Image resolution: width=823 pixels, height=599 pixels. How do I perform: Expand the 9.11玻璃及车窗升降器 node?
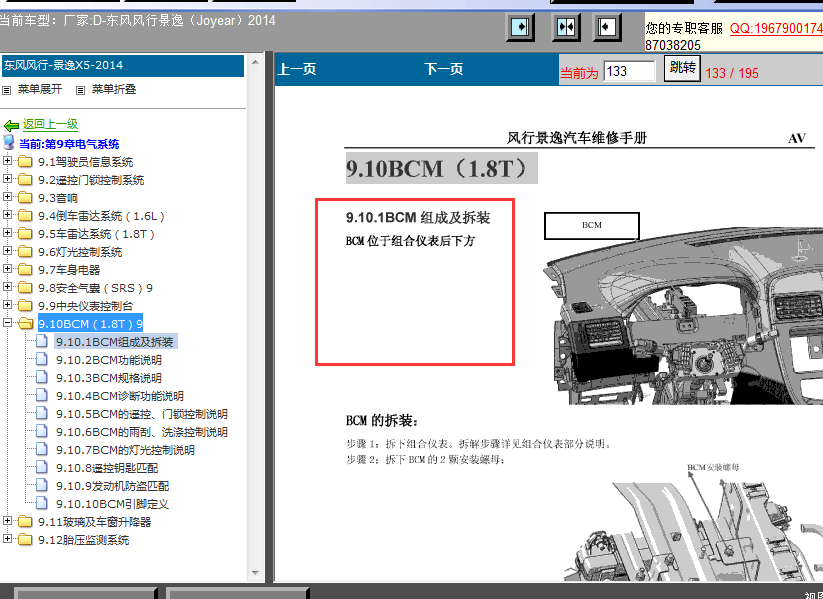pyautogui.click(x=7, y=521)
